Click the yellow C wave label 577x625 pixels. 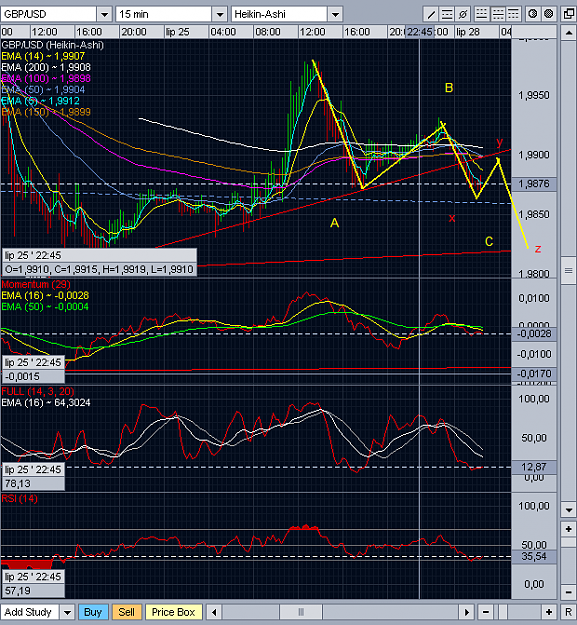[x=489, y=241]
